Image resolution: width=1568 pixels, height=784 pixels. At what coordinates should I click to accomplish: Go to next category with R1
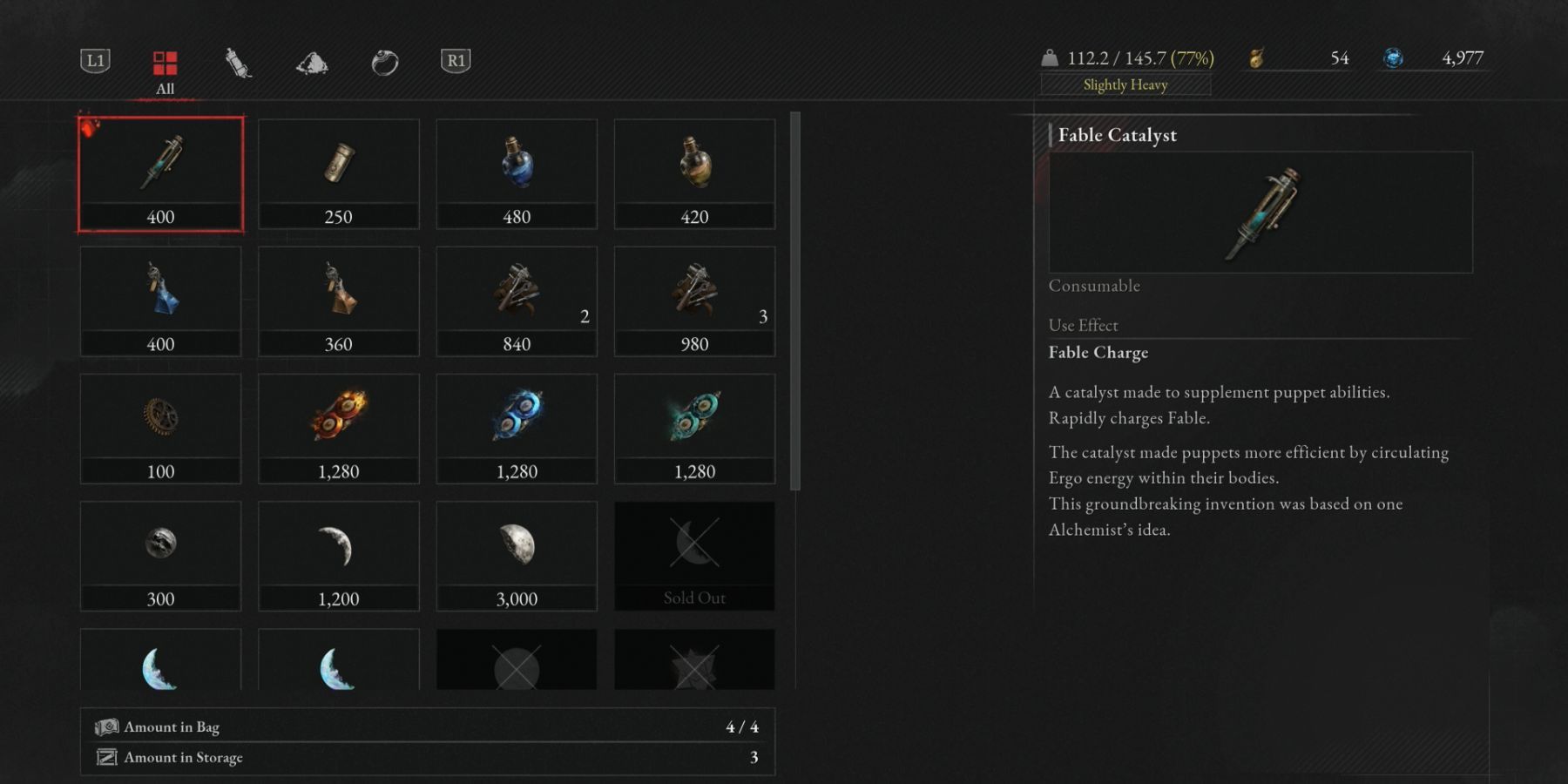(456, 61)
